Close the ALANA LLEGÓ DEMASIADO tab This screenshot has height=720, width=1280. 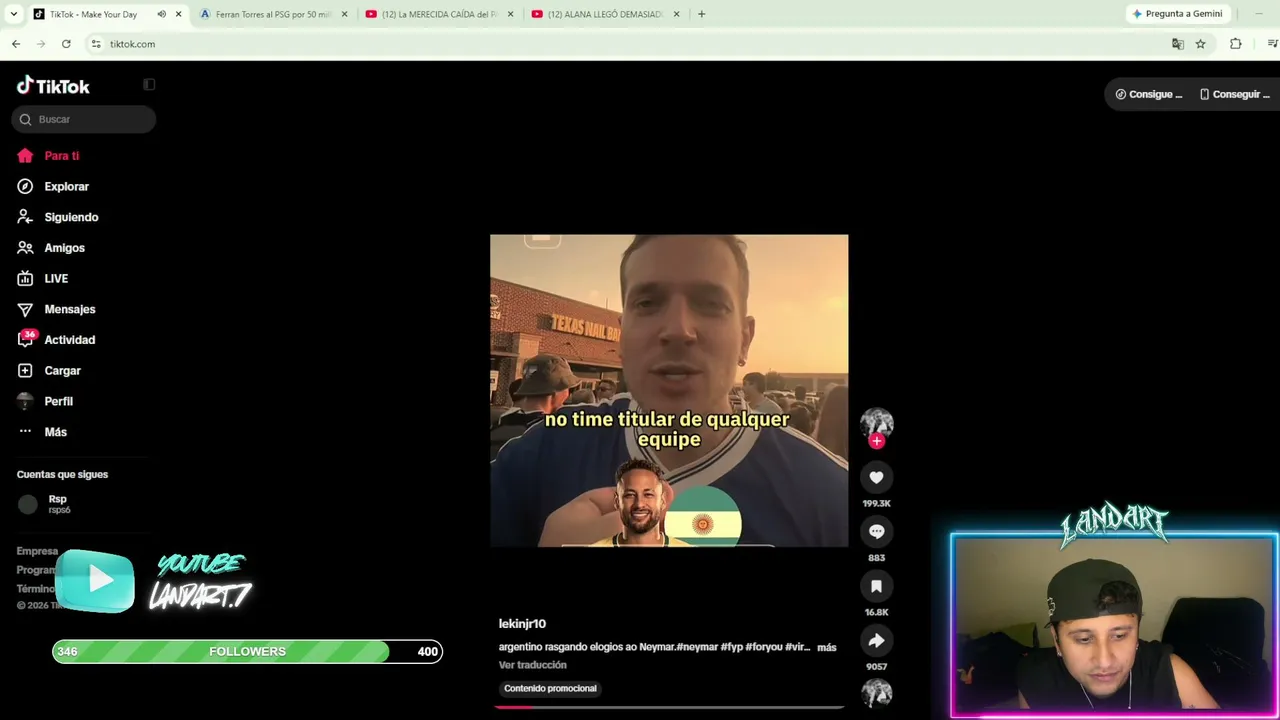pos(677,14)
